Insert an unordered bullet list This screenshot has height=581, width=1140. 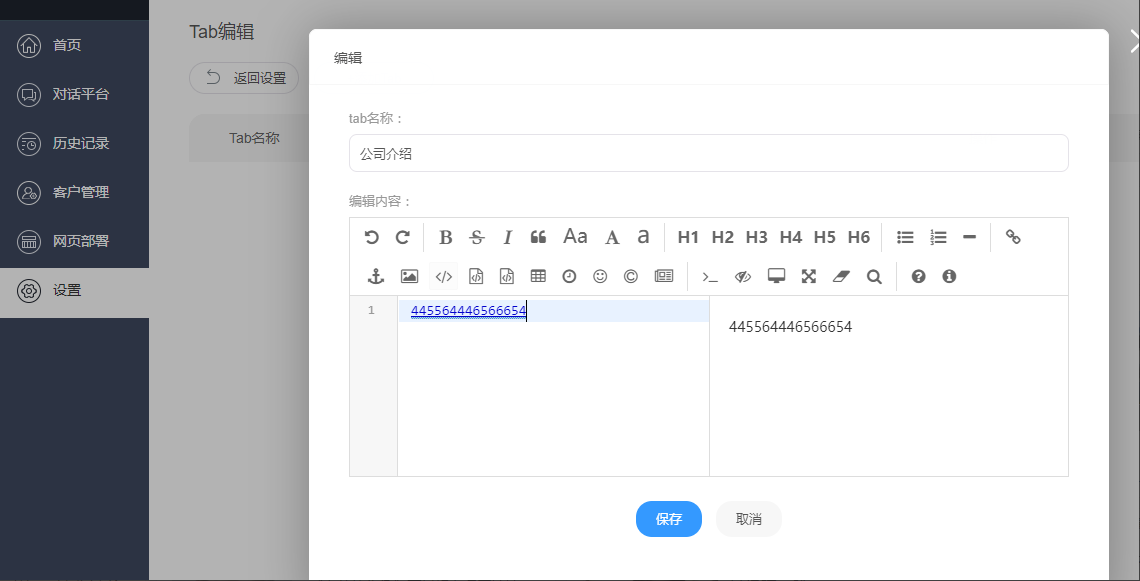pyautogui.click(x=905, y=237)
